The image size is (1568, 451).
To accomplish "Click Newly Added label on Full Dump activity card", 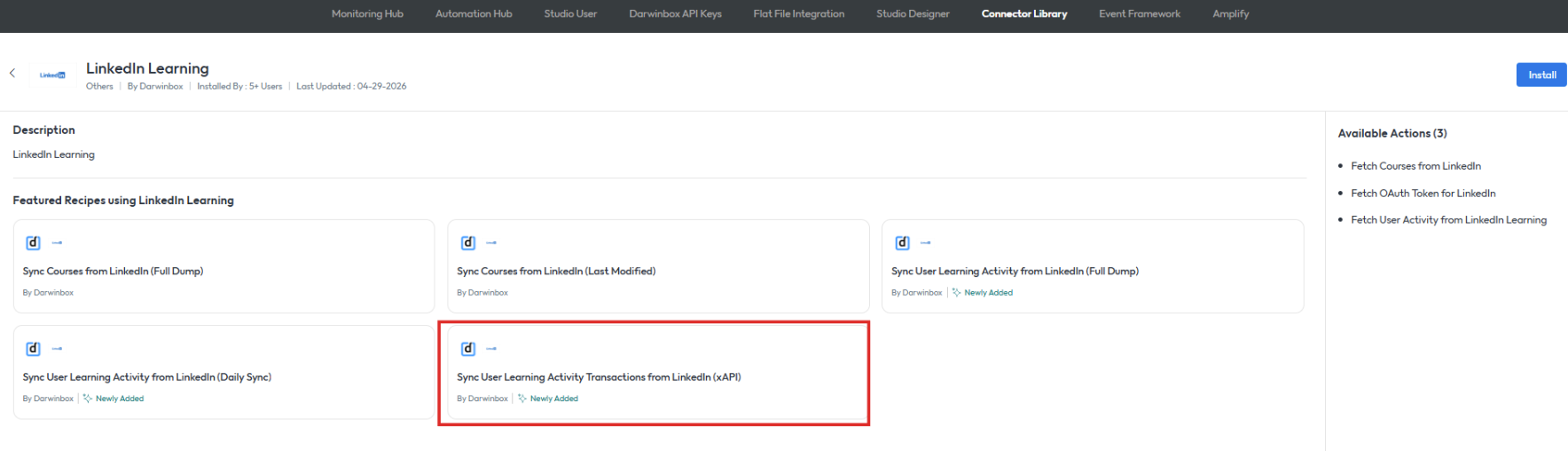I will coord(988,292).
